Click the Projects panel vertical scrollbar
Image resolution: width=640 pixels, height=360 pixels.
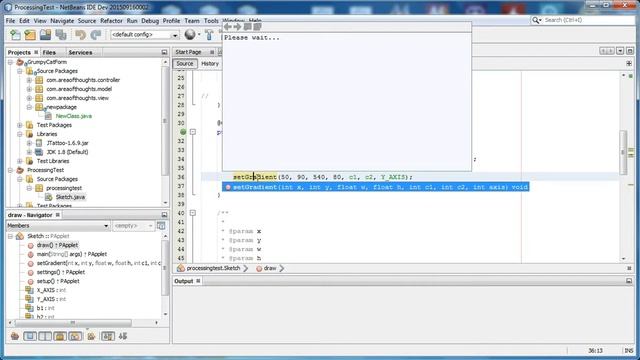point(165,120)
